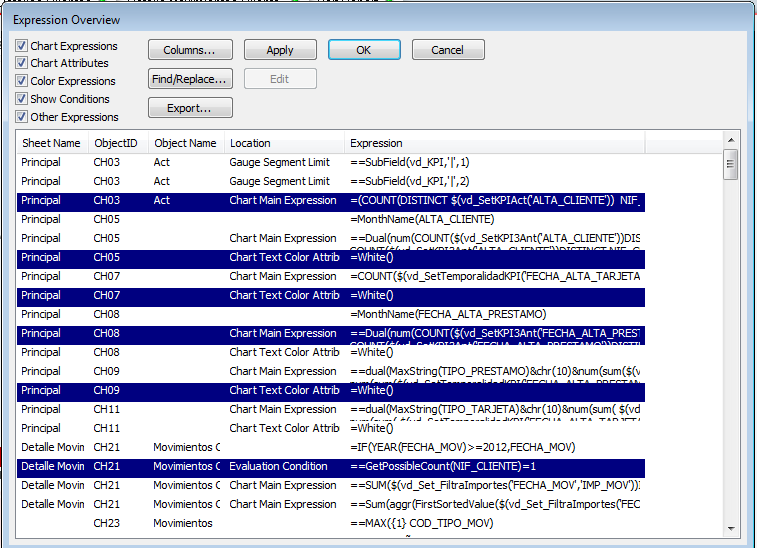Disable the Color Expressions checkbox

coord(22,81)
